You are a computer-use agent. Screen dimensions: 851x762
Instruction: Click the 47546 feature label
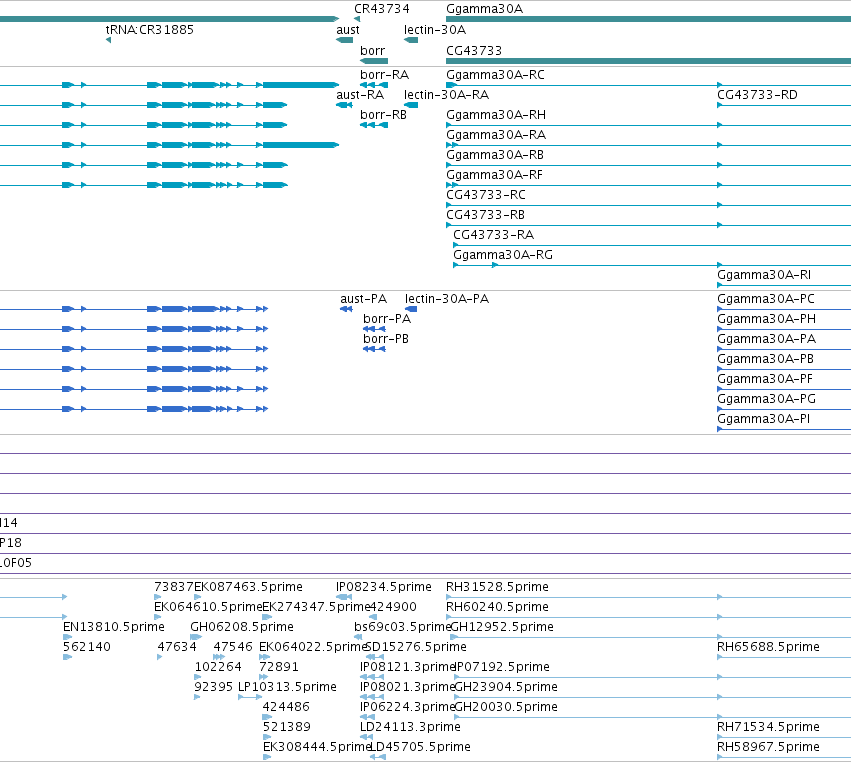coord(233,647)
